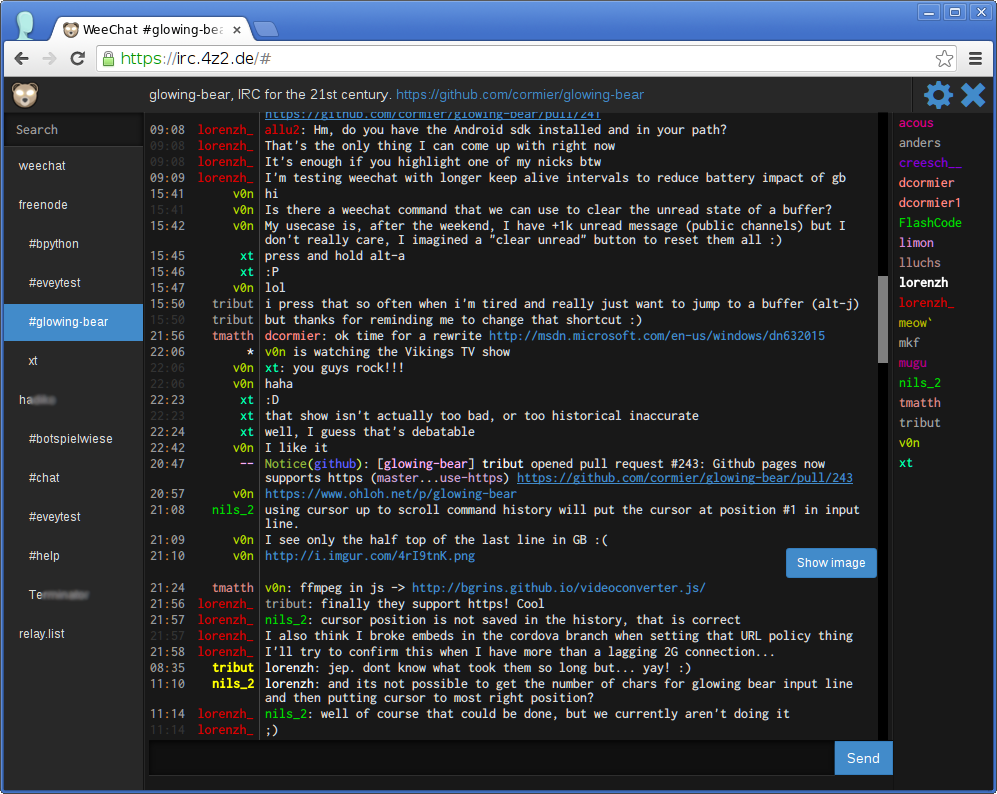Click the blue X disconnect icon

[x=973, y=95]
